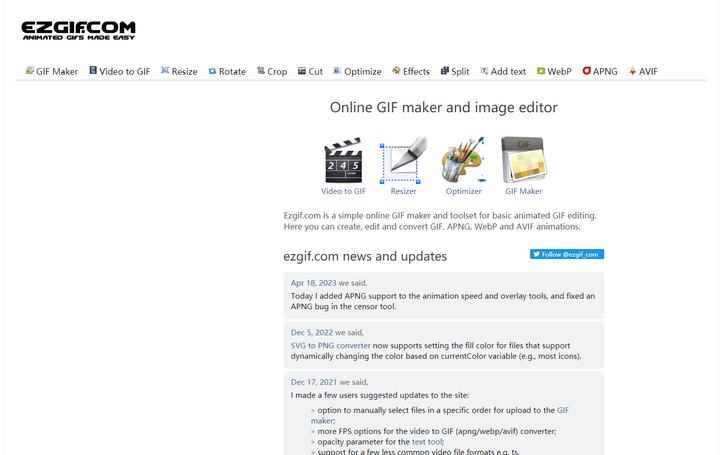Open Video to GIF menu item
This screenshot has height=455, width=720.
[120, 72]
